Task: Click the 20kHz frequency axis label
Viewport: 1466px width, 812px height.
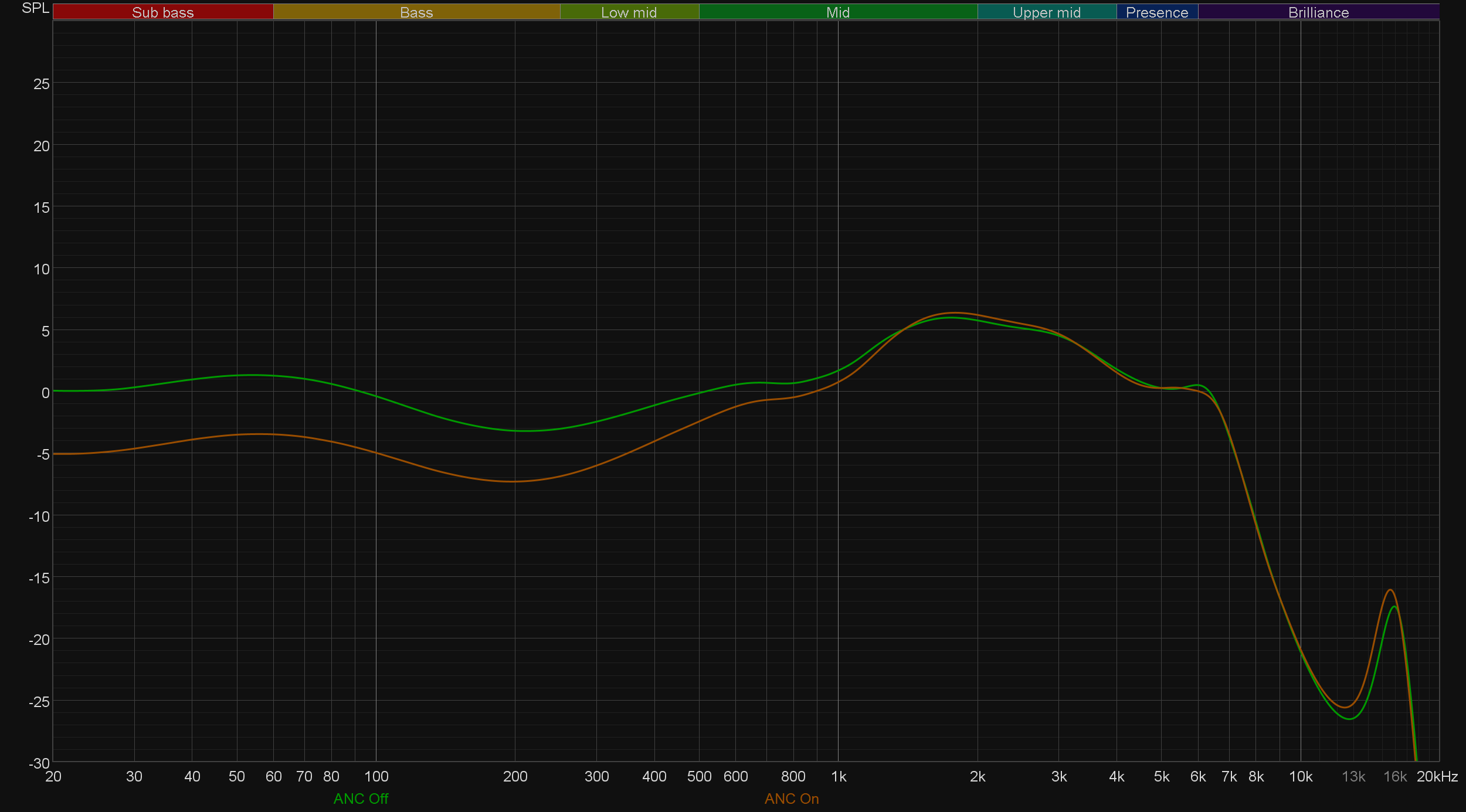Action: (x=1437, y=777)
